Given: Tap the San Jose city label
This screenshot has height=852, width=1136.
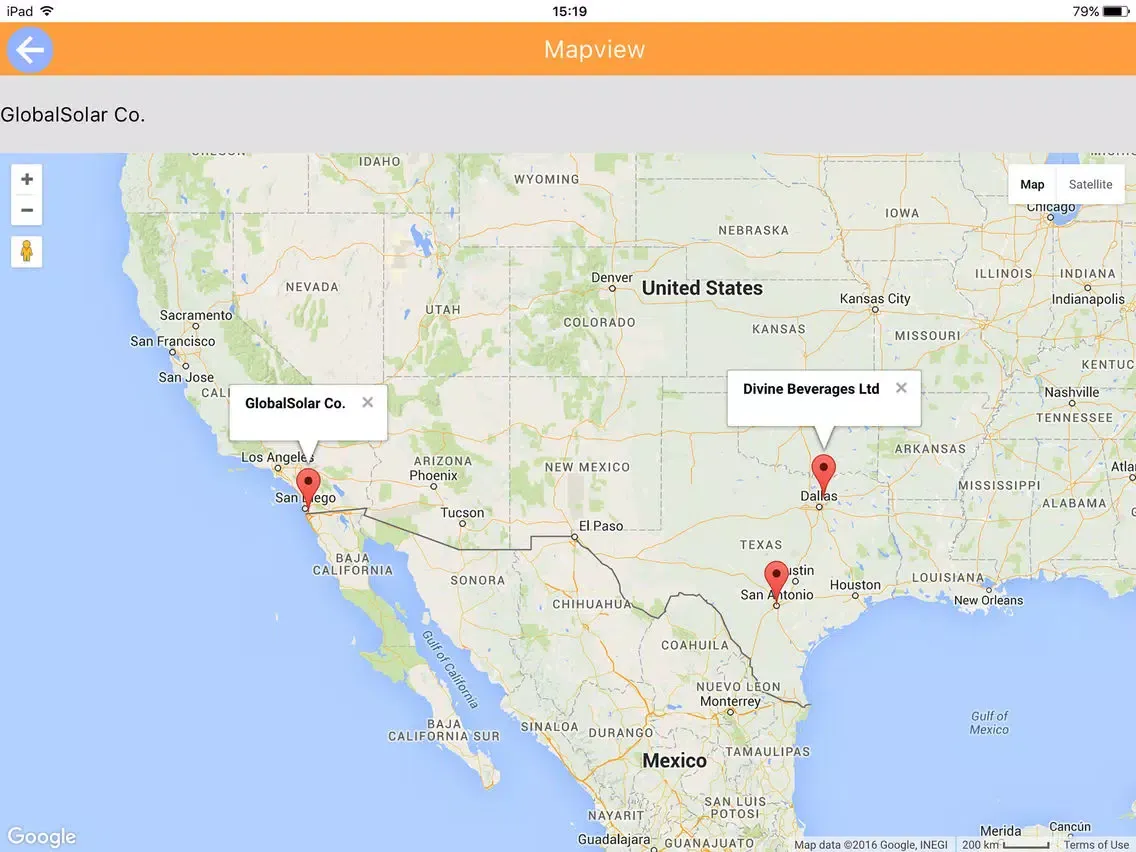Looking at the screenshot, I should (186, 377).
